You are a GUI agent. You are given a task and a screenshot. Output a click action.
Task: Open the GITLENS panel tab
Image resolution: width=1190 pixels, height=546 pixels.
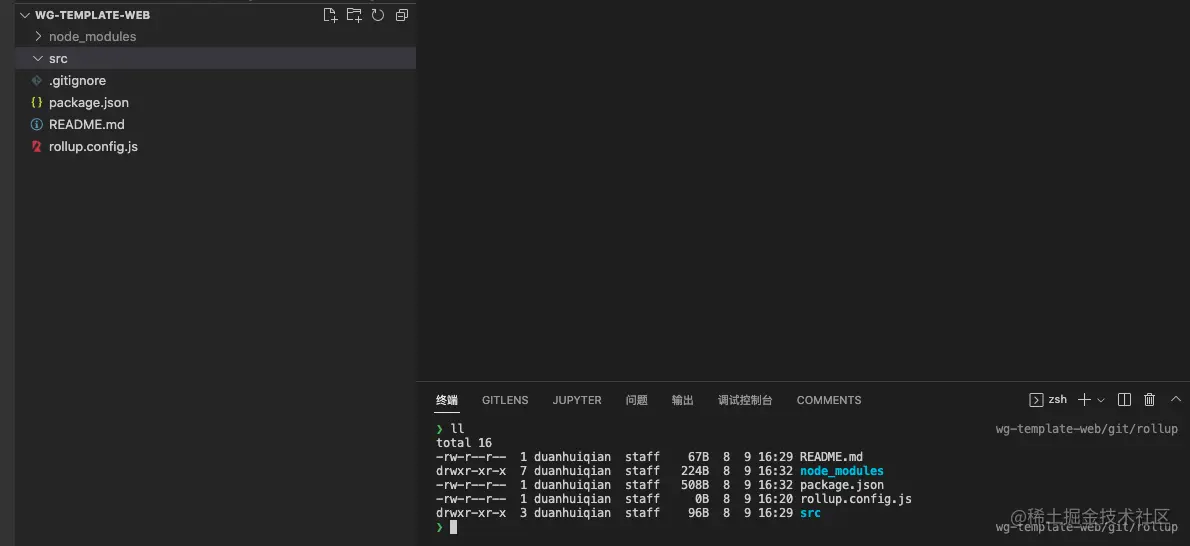pyautogui.click(x=505, y=400)
